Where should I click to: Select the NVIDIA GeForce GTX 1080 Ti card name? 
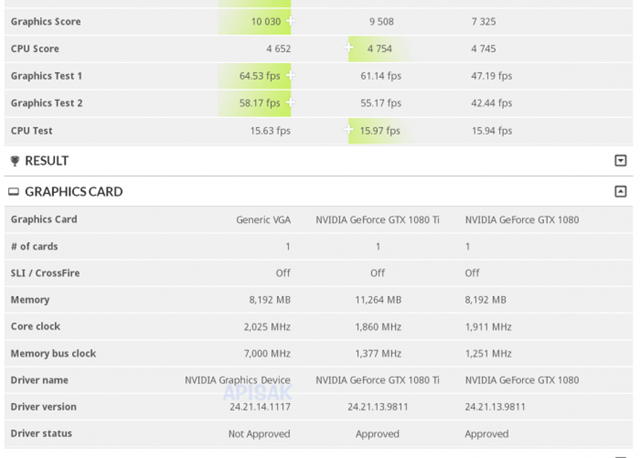[x=377, y=220]
